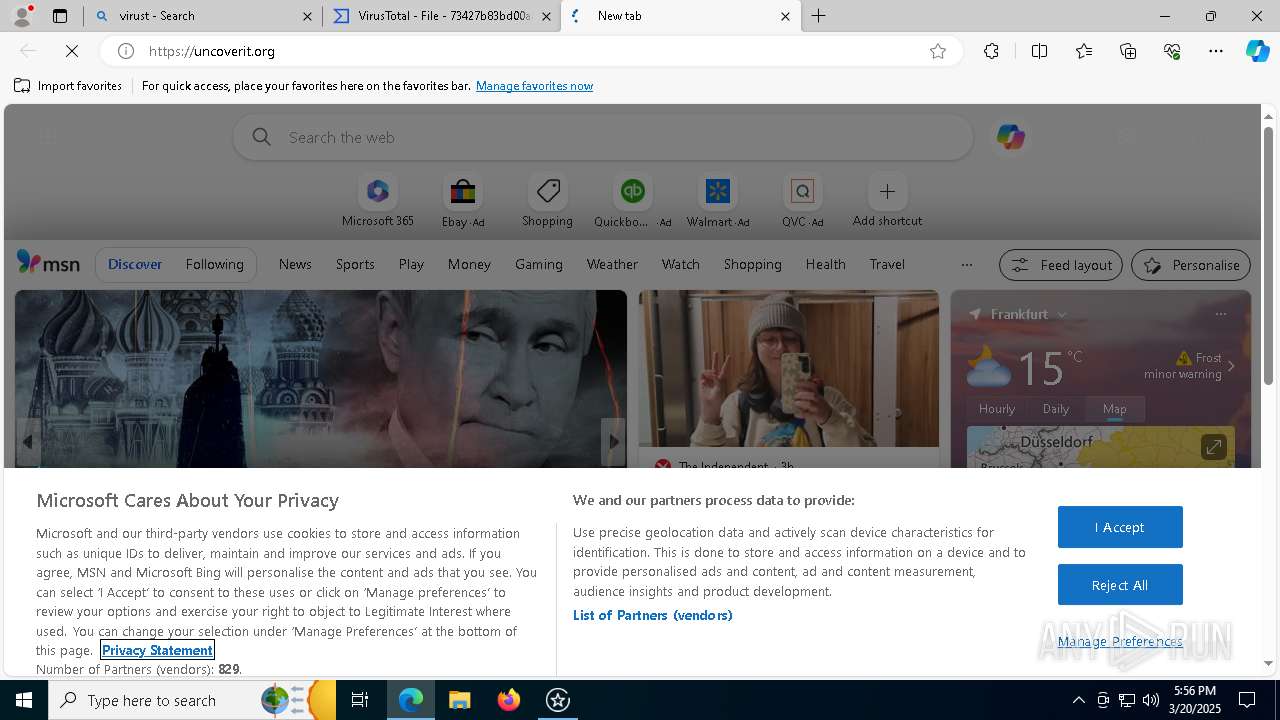This screenshot has width=1280, height=720.
Task: Open 'List of Partners (vendors)' link
Action: point(652,615)
